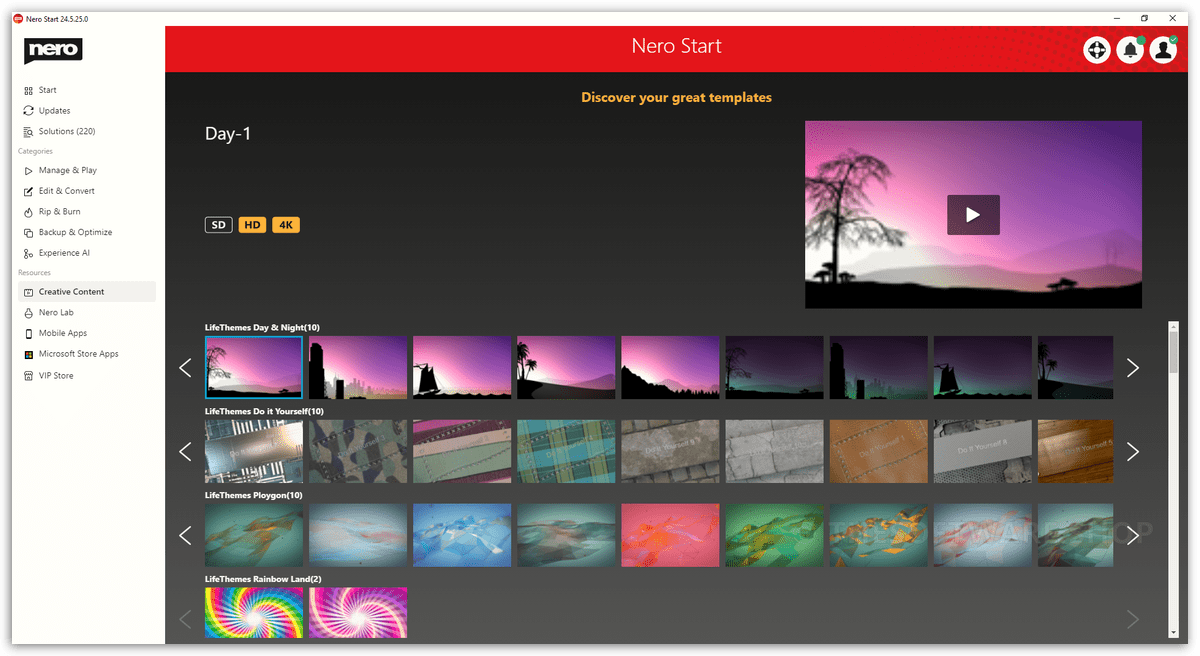This screenshot has width=1200, height=656.
Task: Select the pink-sky mountain silhouette thumbnail
Action: (670, 368)
